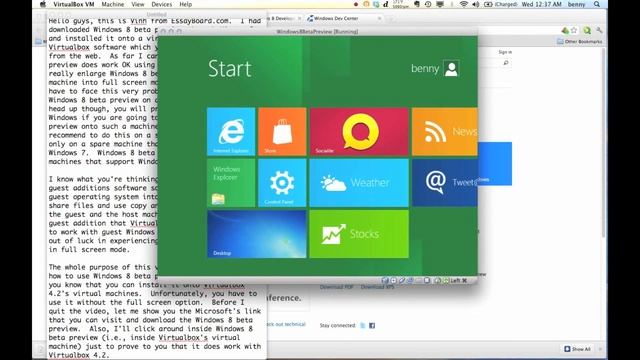This screenshot has width=640, height=360.
Task: Click the browser window vertical scrollbar
Action: 603,143
